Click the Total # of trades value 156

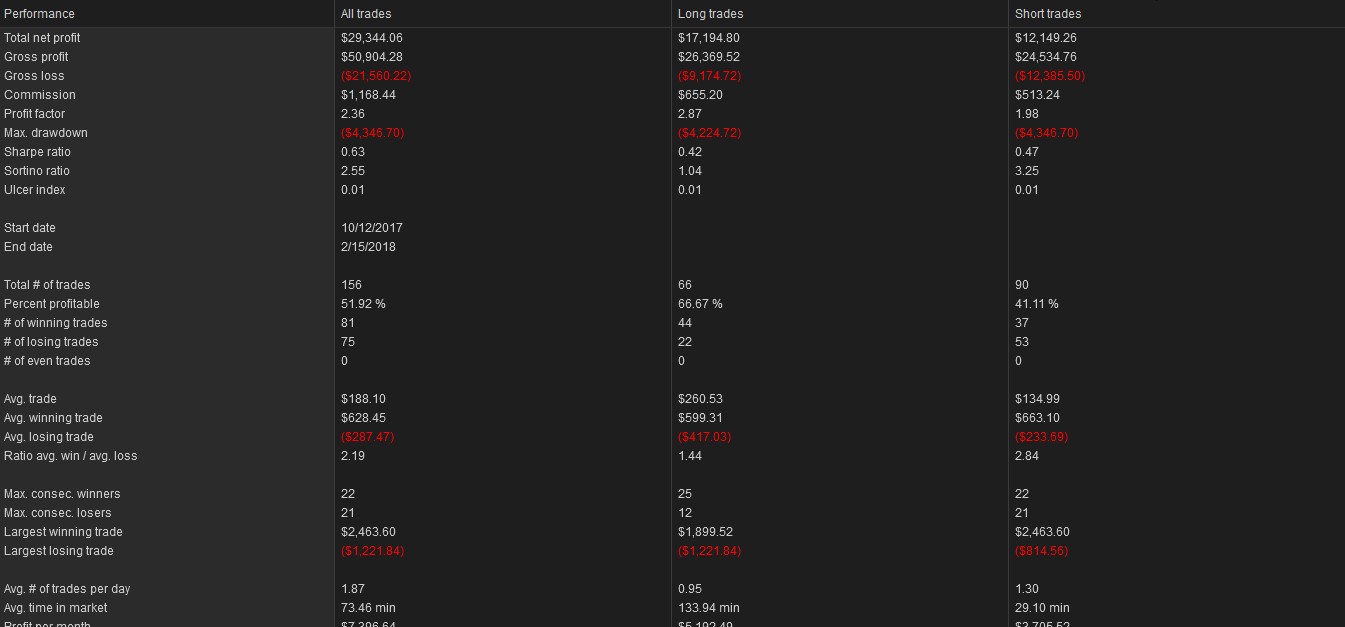pyautogui.click(x=351, y=285)
